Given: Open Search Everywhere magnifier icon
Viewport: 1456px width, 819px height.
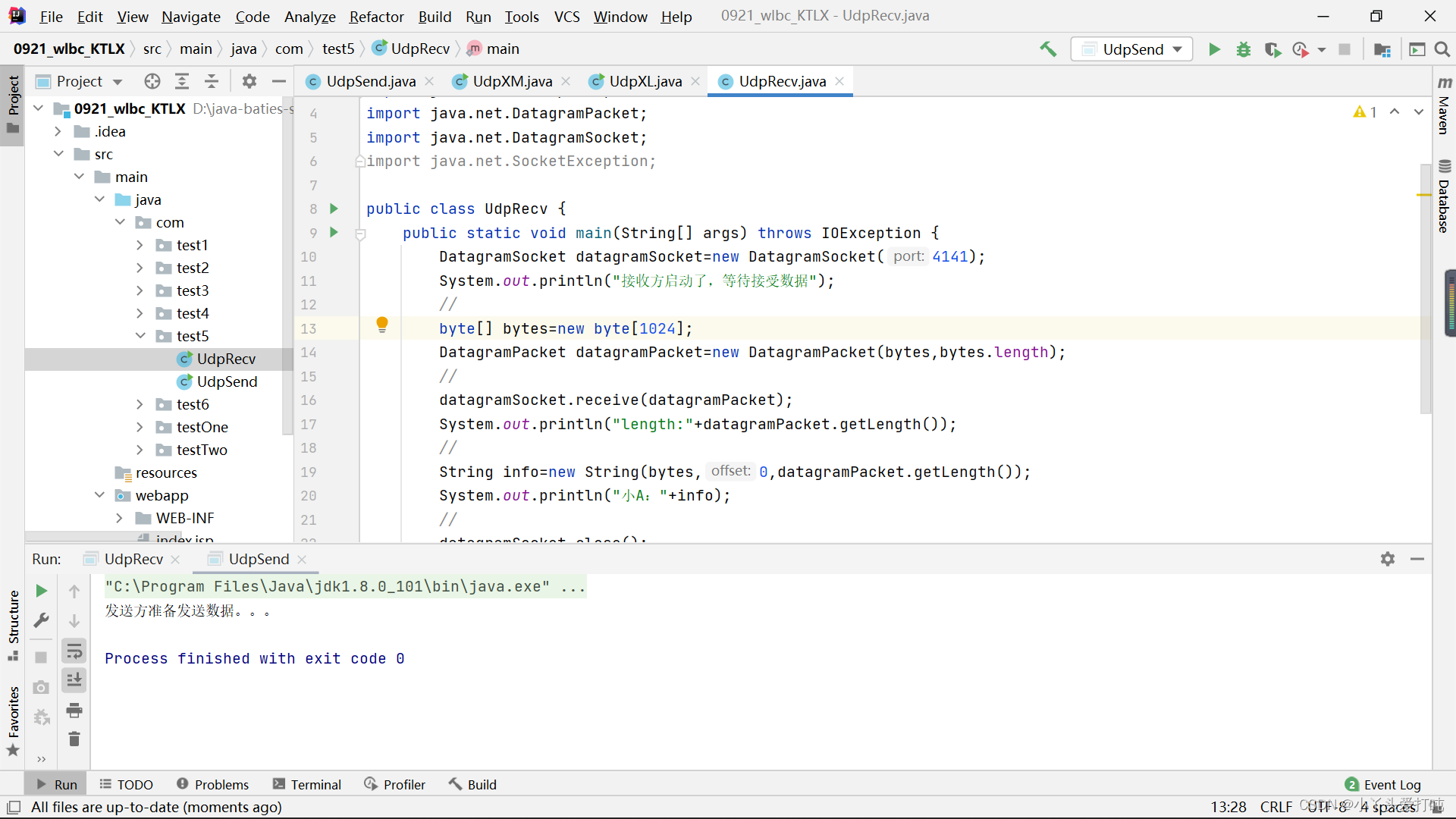Looking at the screenshot, I should 1442,49.
